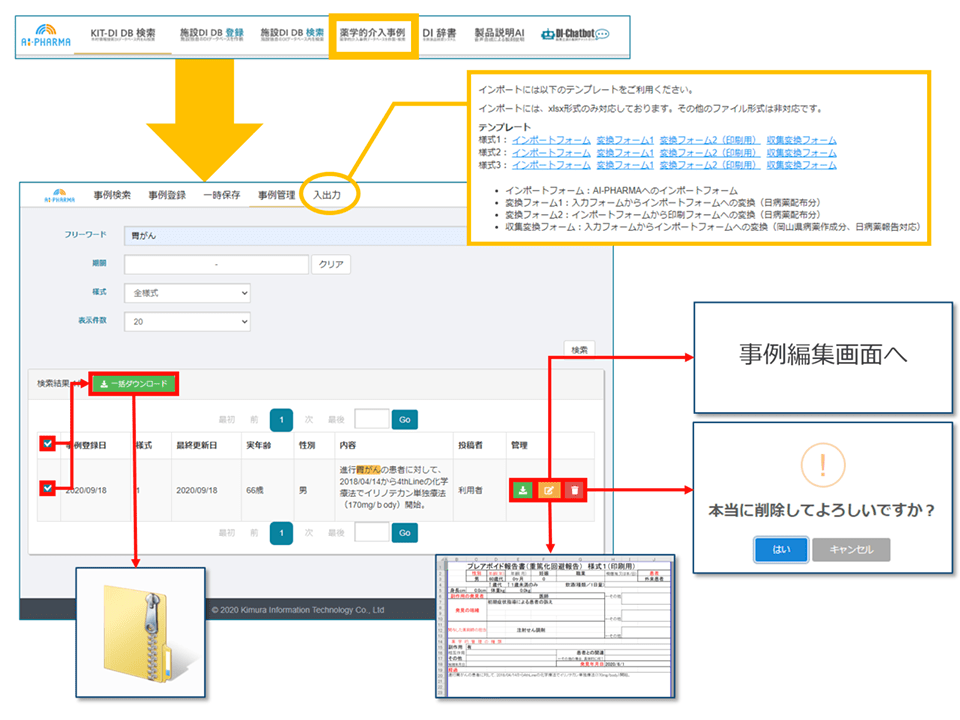
Task: Select the 事例登録 tab
Action: [167, 195]
